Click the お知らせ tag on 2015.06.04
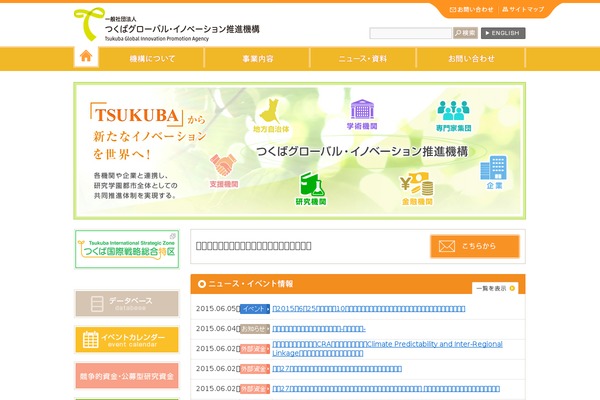The image size is (600, 400). pyautogui.click(x=254, y=329)
